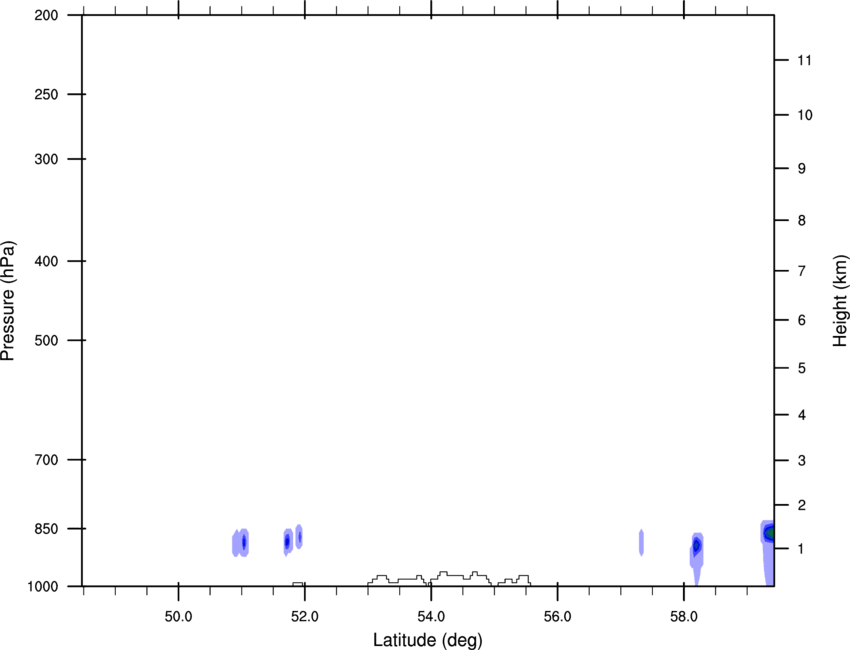Click the 5 km height label
This screenshot has width=850, height=650.
point(801,369)
